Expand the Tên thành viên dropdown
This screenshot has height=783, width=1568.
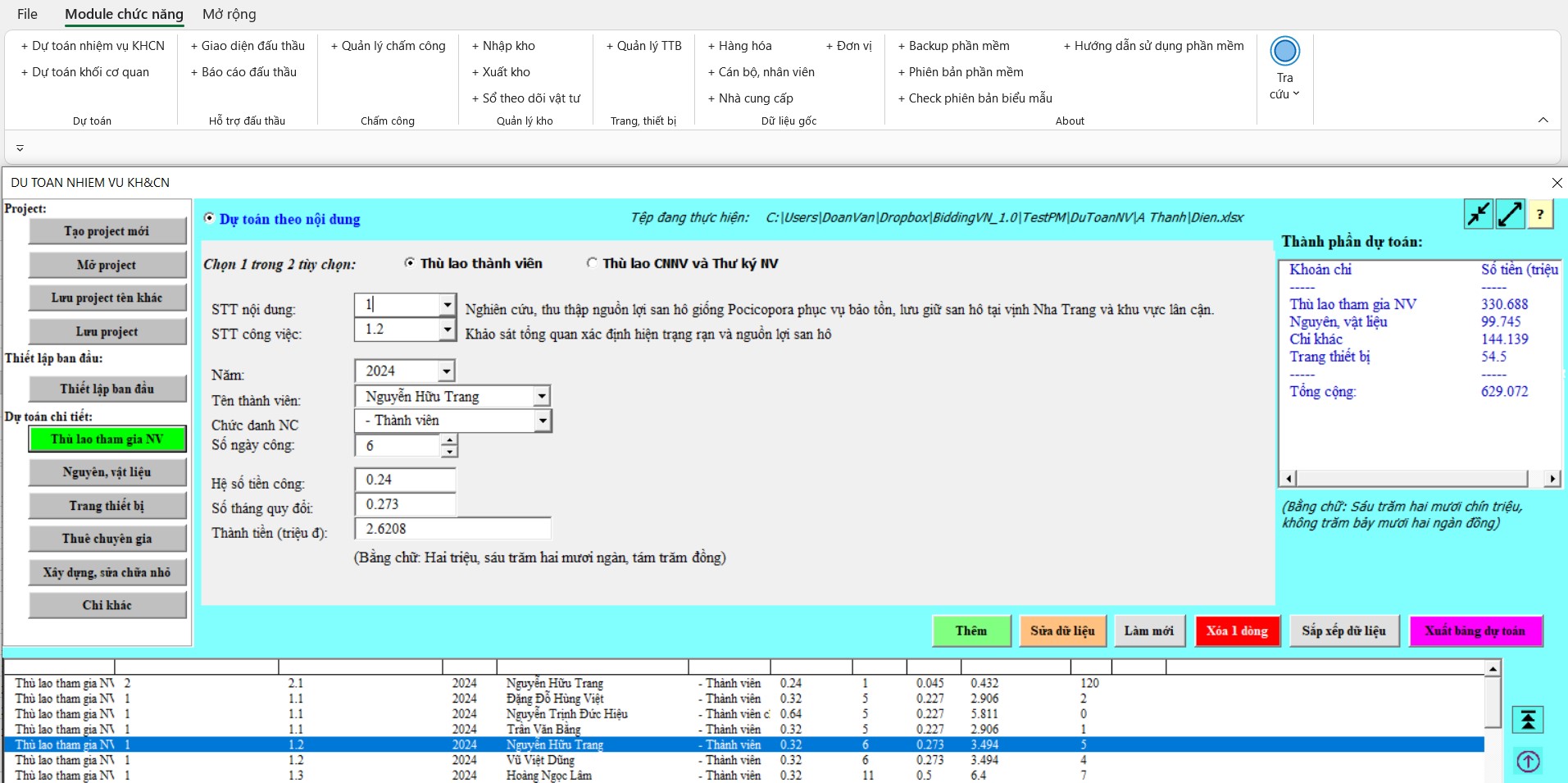tap(541, 397)
